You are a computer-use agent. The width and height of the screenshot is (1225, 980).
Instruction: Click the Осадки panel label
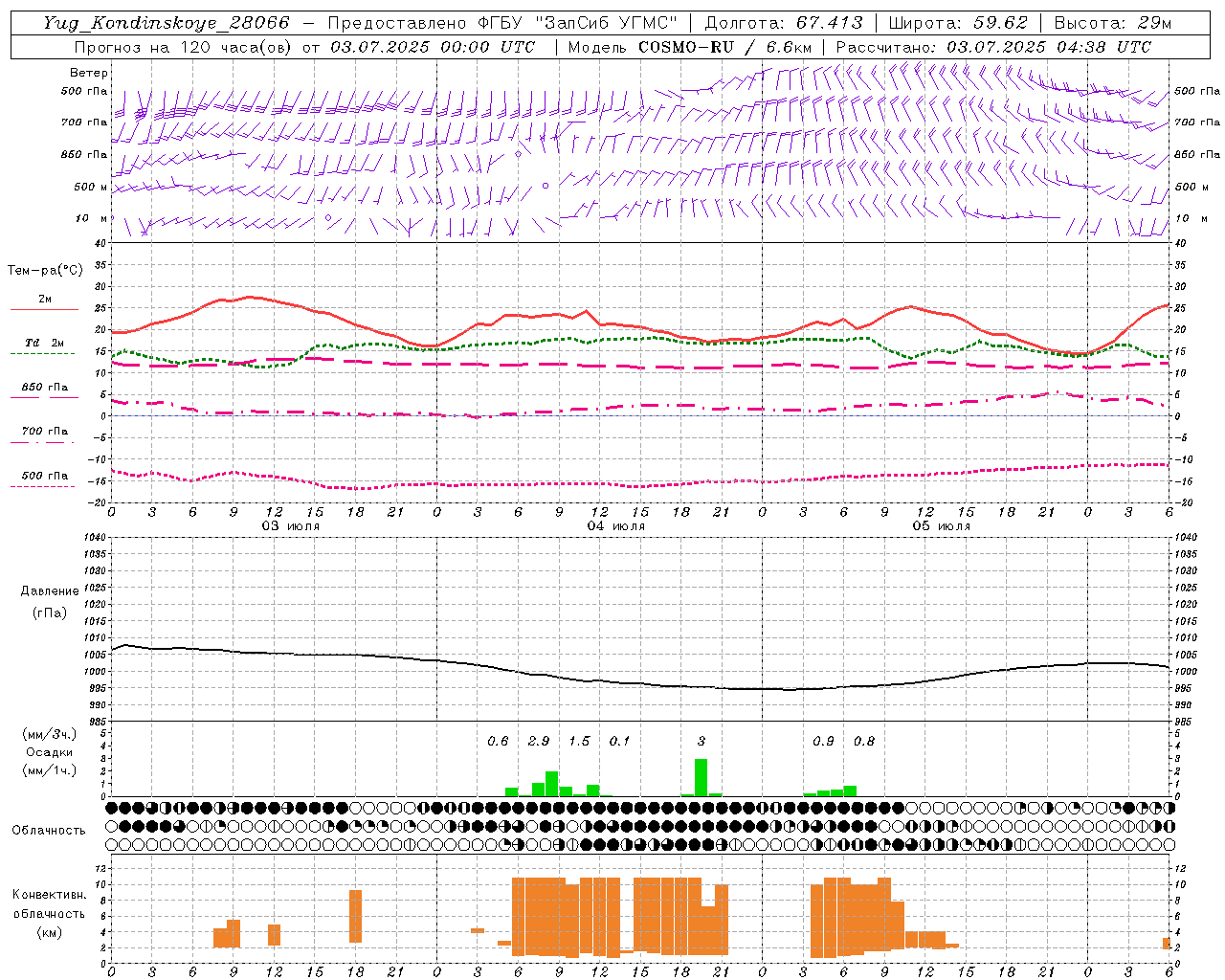(50, 752)
